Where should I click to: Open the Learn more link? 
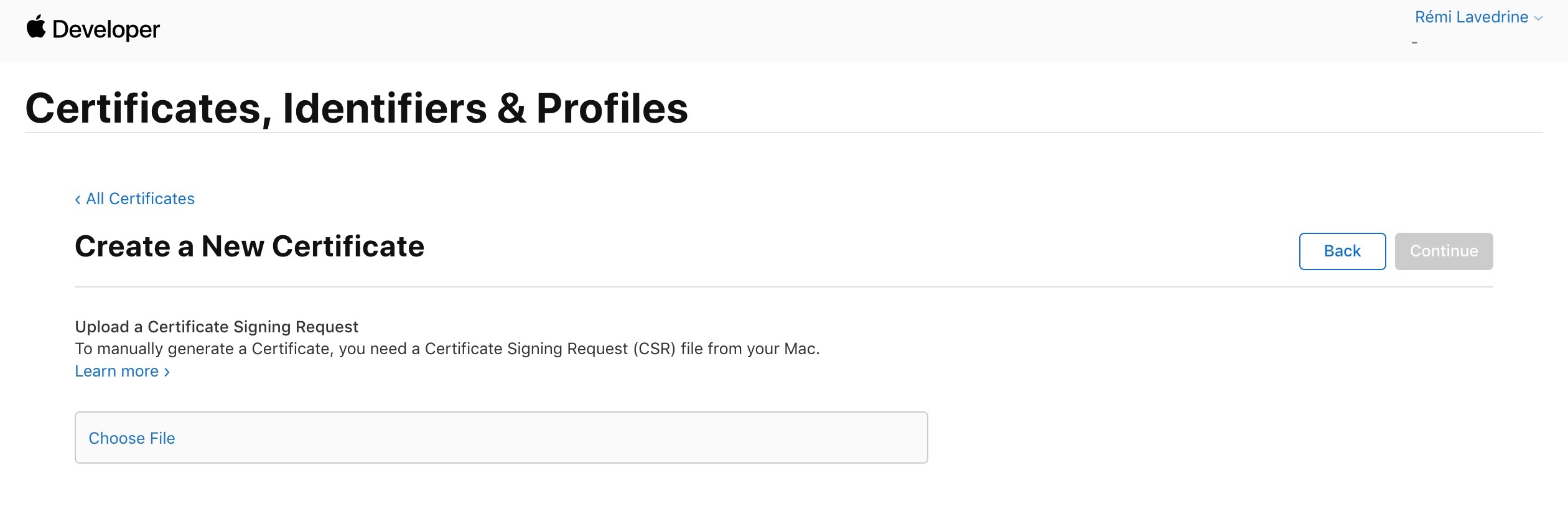pos(117,371)
